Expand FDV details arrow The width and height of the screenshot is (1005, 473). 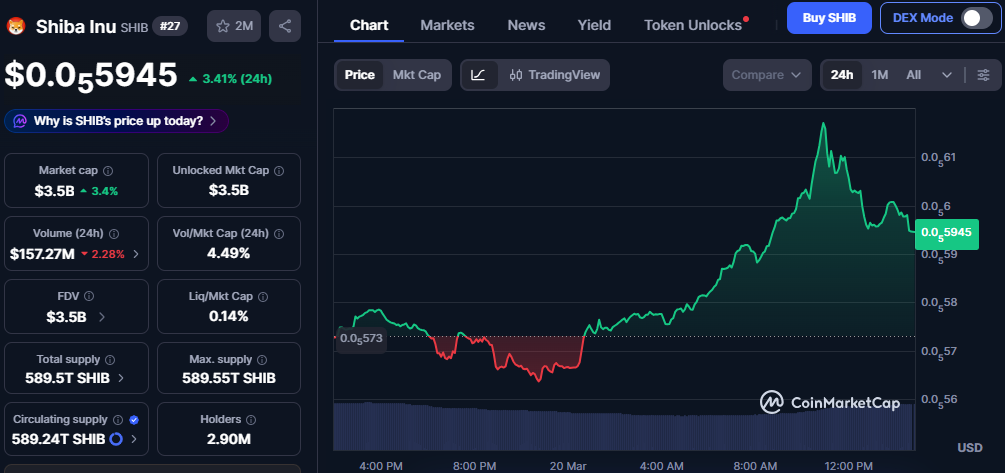point(102,317)
